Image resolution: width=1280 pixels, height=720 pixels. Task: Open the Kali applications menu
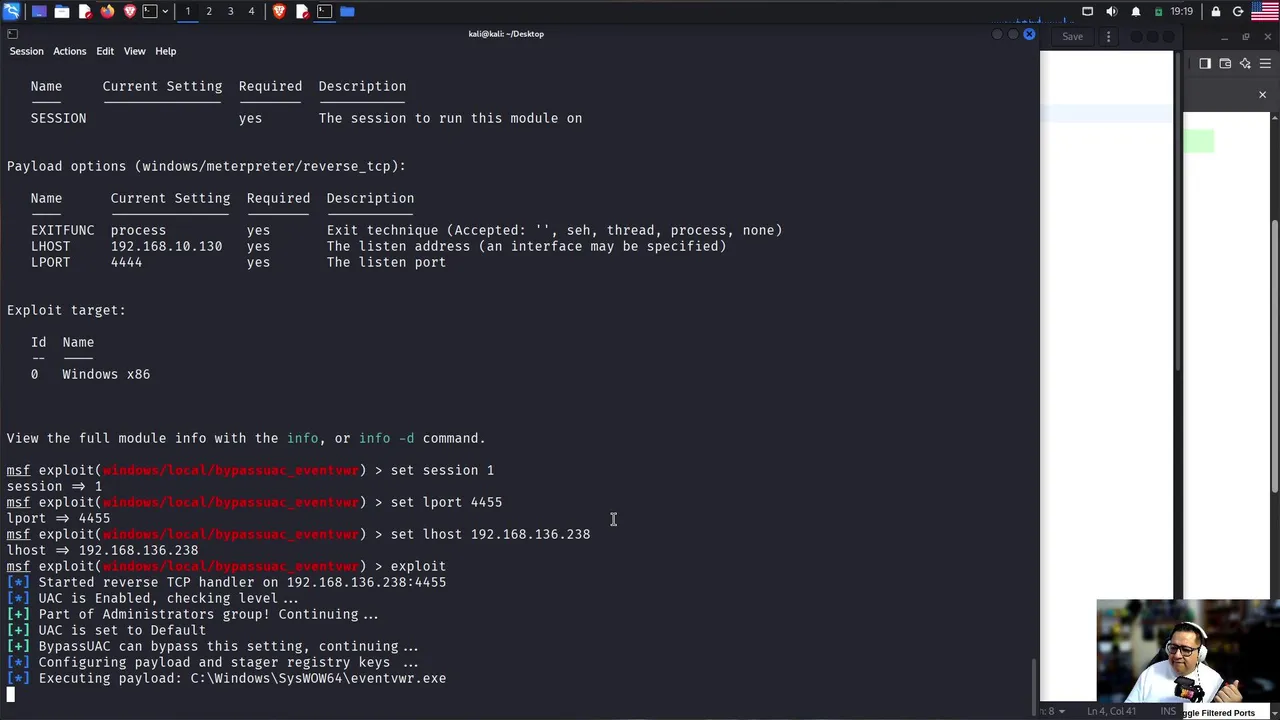(11, 11)
